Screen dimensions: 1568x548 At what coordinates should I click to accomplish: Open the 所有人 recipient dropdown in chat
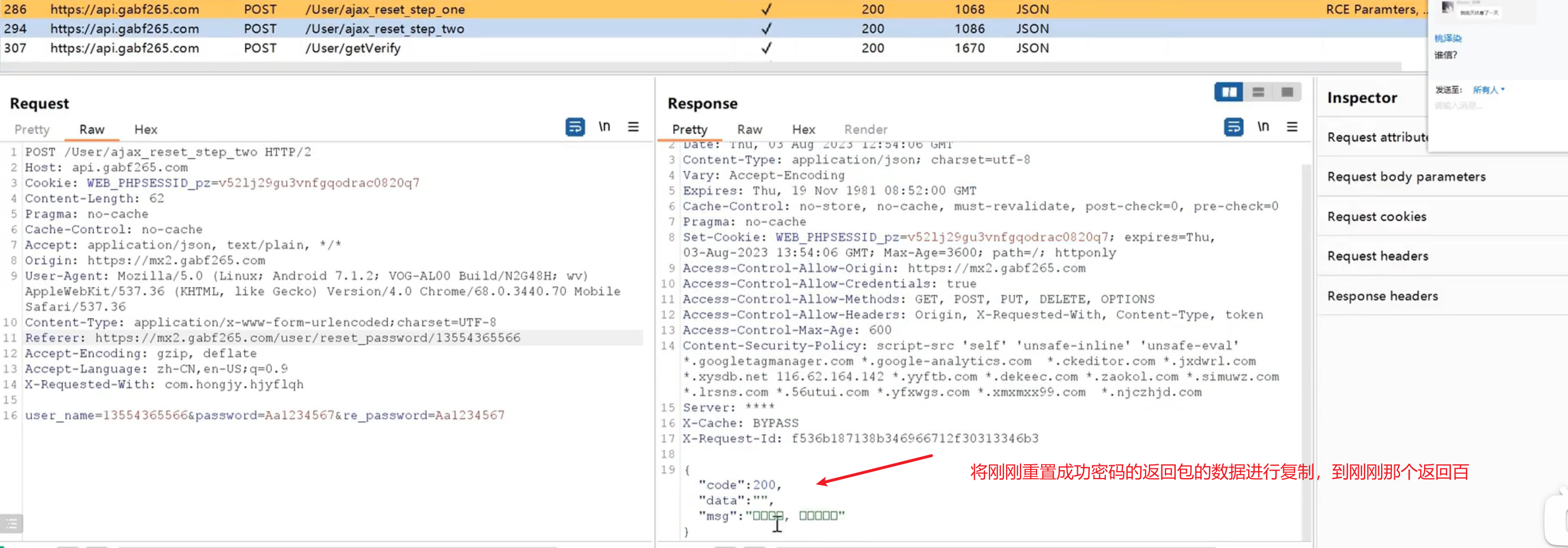click(1488, 90)
